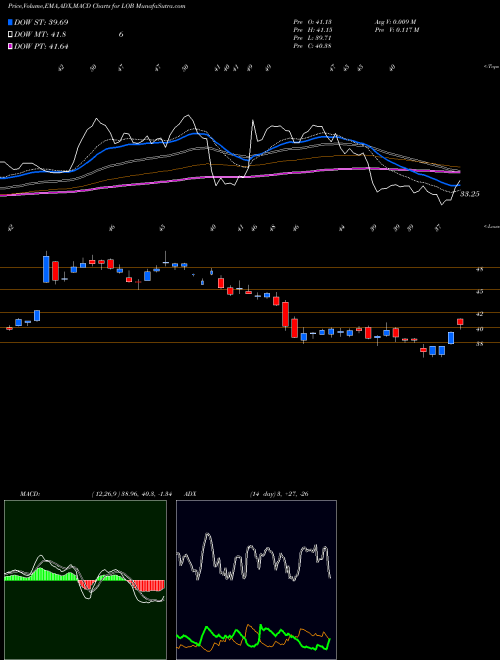Click the blue DOW ST legend swatch

(11, 23)
